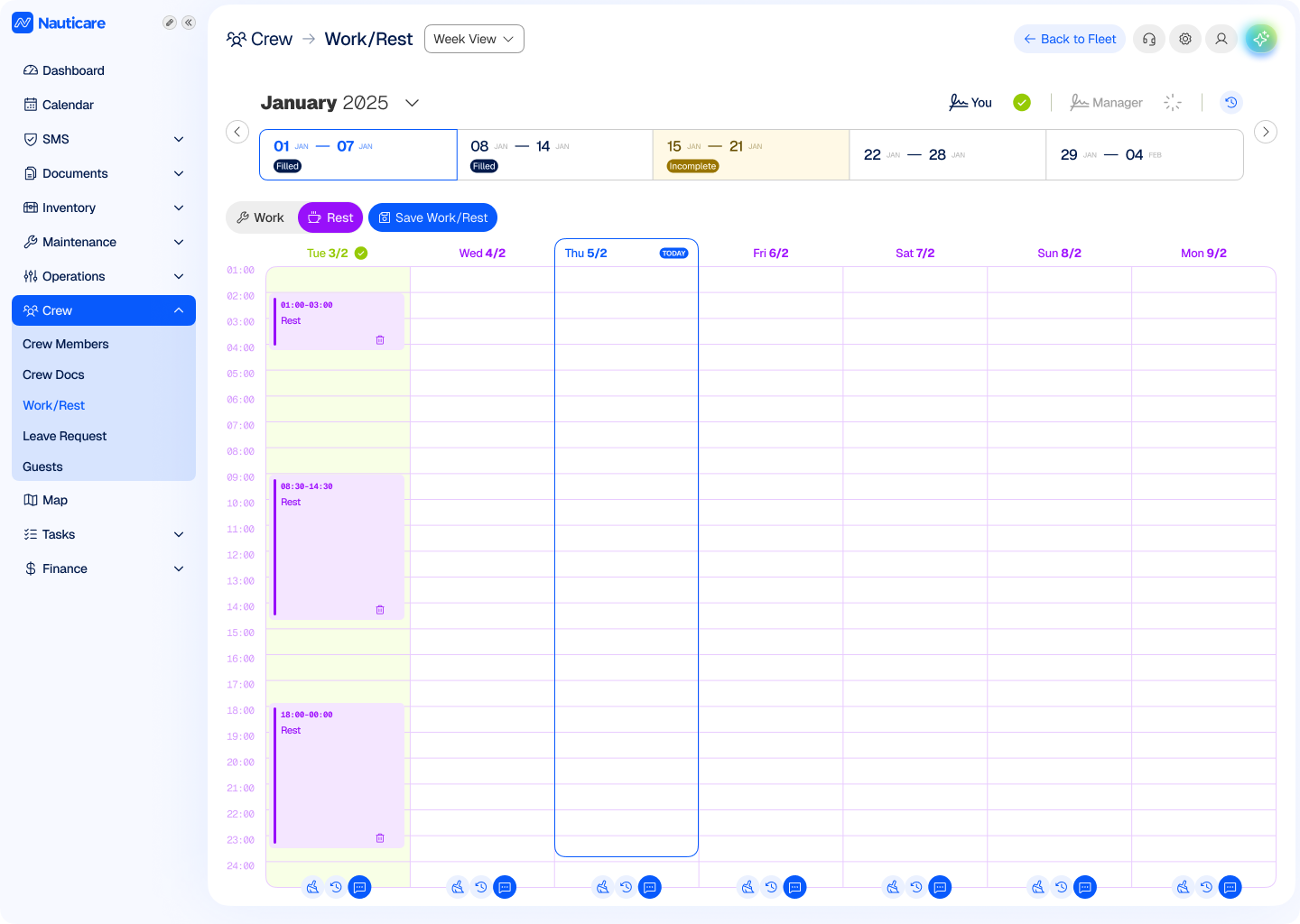Image resolution: width=1300 pixels, height=924 pixels.
Task: Click Back to Fleet button
Action: [x=1070, y=39]
